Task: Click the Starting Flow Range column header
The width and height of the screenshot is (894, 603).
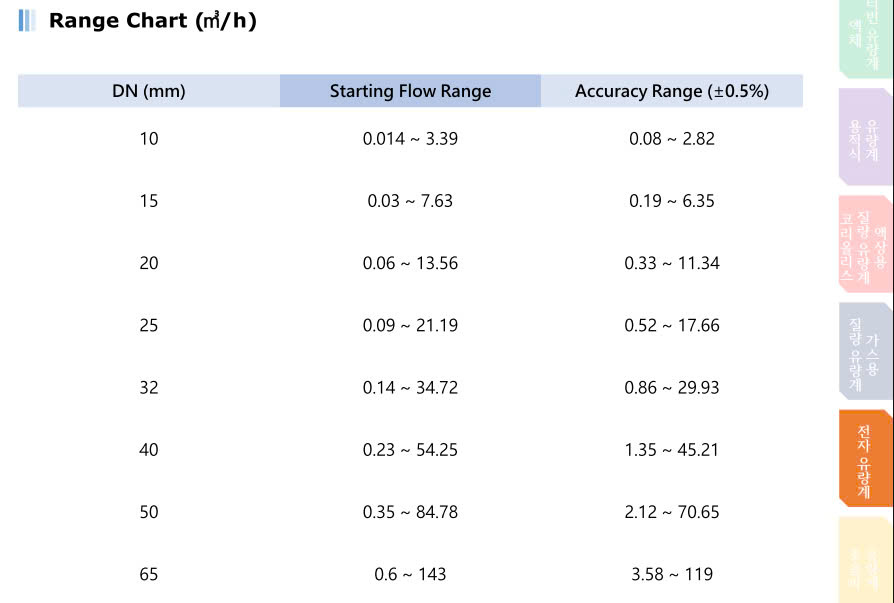Action: coord(411,91)
